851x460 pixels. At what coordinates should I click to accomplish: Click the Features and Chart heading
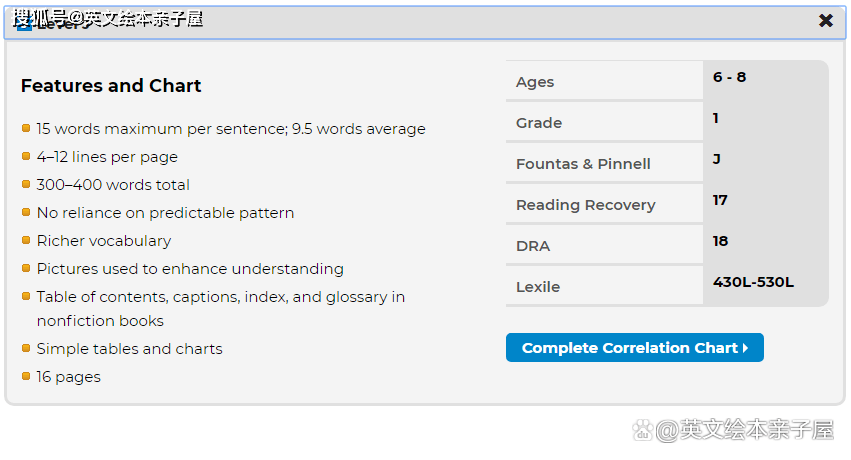(111, 86)
